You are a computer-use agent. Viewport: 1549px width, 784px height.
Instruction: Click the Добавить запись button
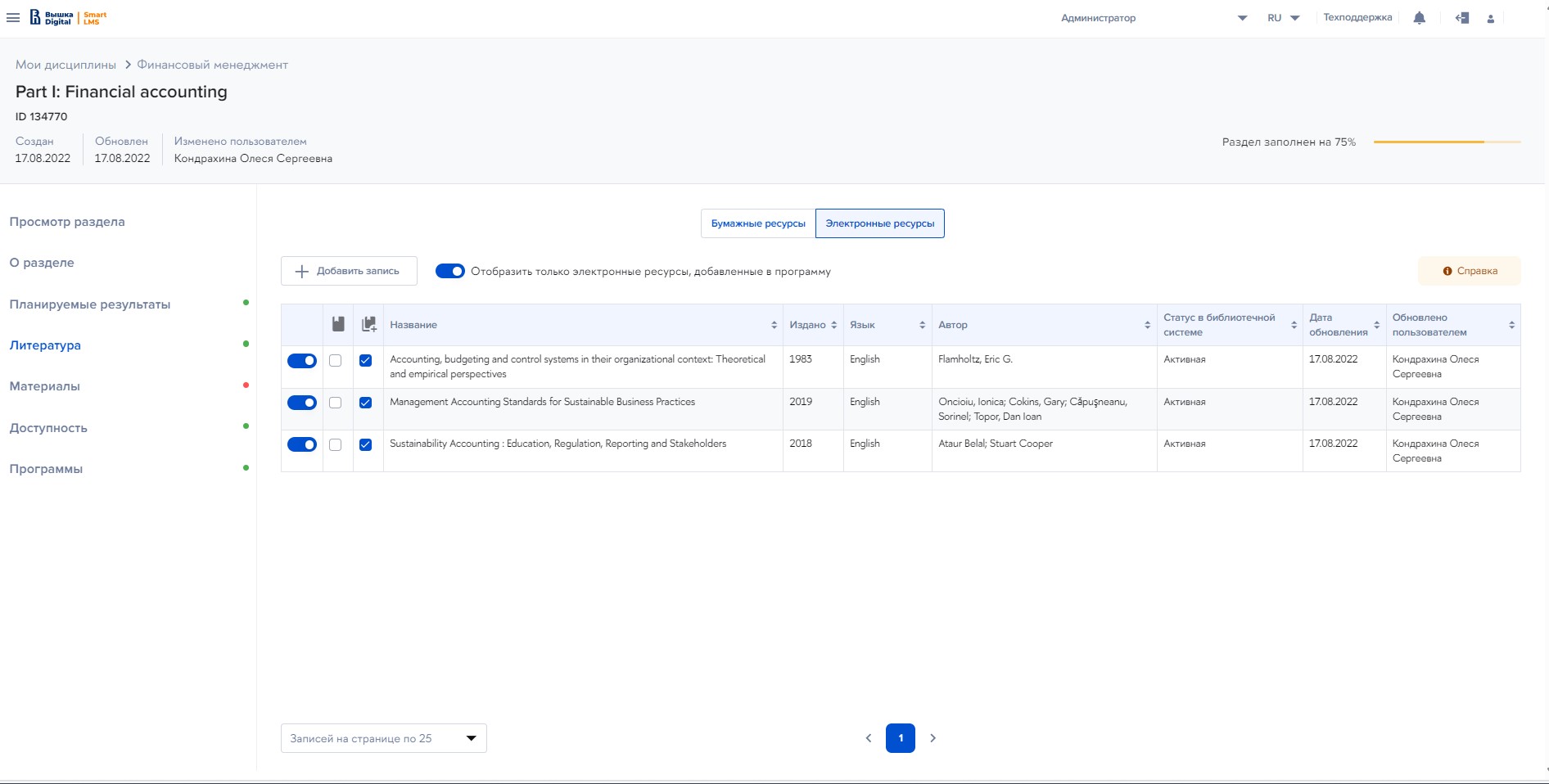coord(349,271)
